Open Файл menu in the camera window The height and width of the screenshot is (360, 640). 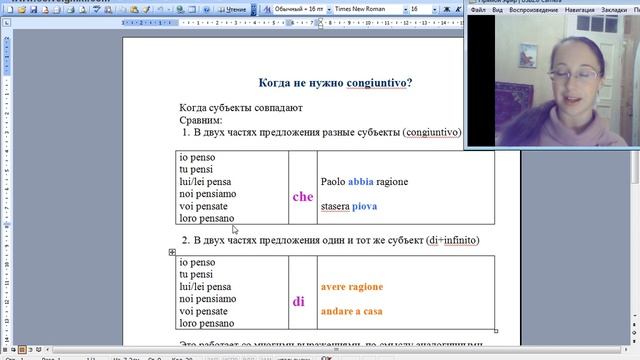coord(478,9)
